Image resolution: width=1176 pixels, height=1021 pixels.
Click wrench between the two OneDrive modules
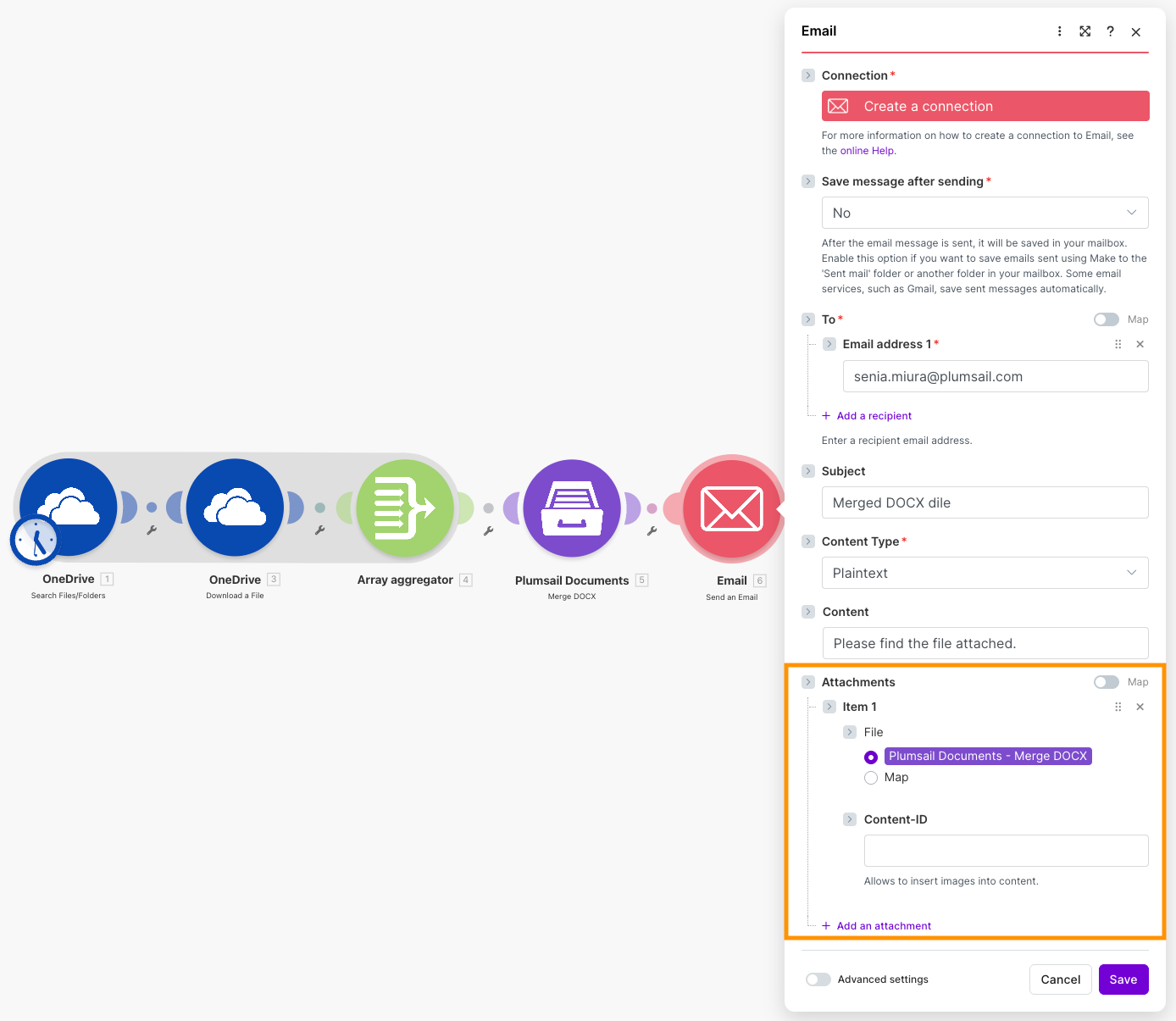pos(152,530)
